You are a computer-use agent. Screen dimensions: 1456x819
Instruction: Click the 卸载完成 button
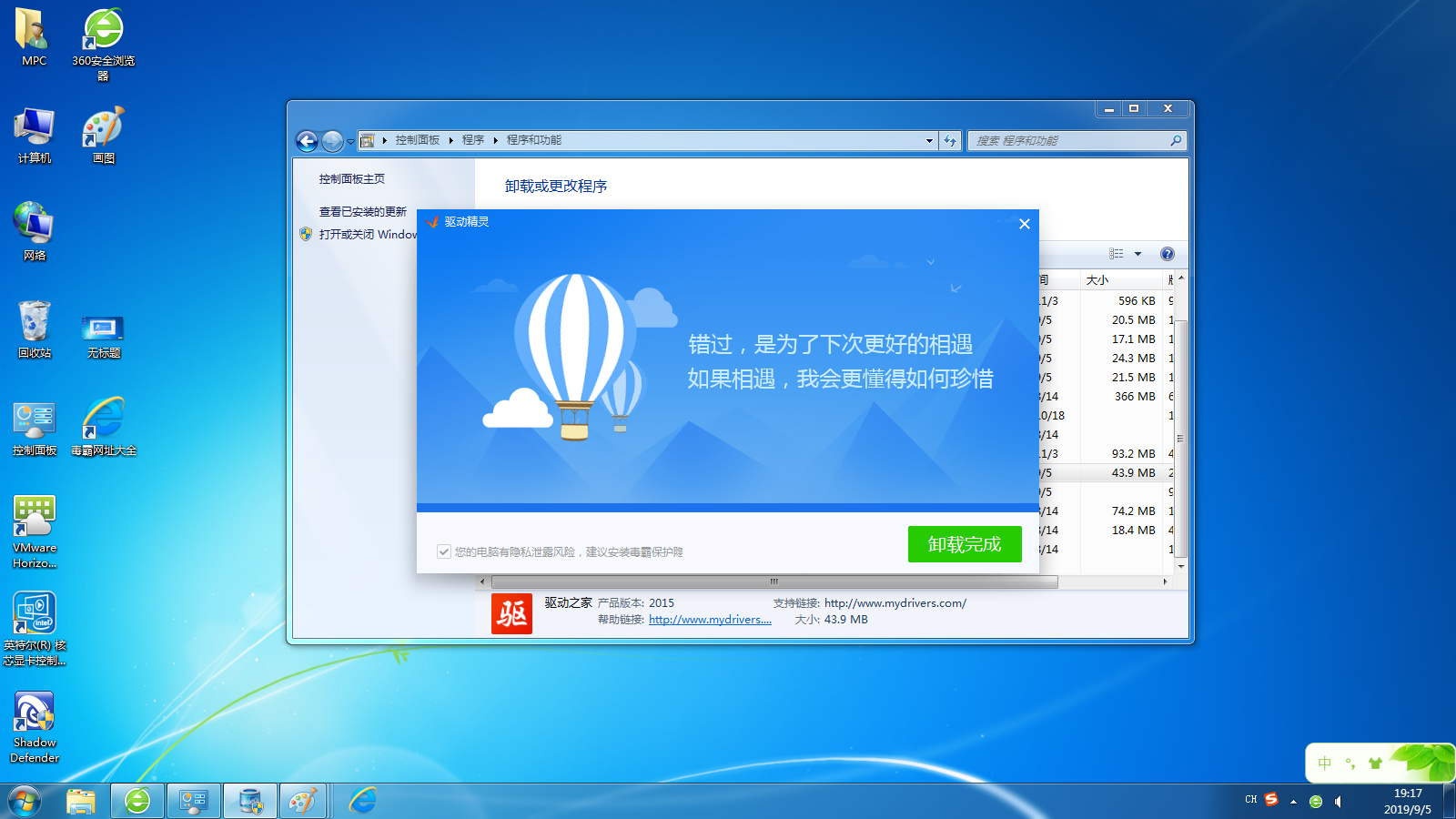click(x=965, y=544)
